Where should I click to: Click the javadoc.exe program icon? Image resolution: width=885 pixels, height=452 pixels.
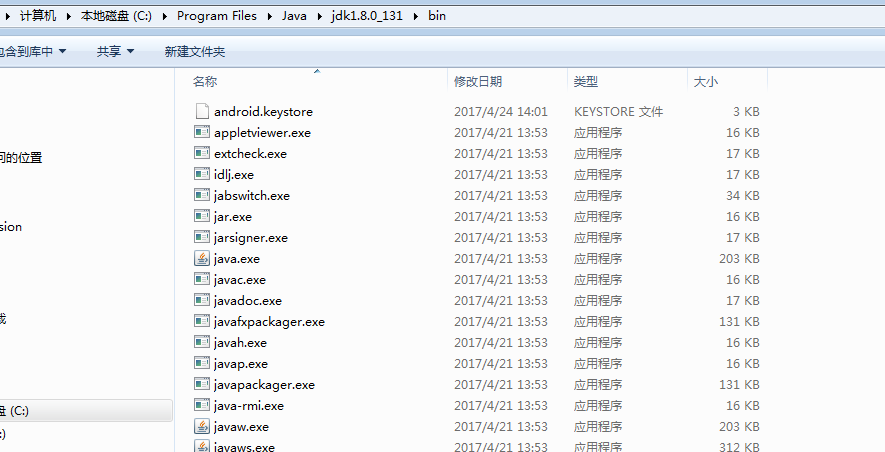click(202, 300)
